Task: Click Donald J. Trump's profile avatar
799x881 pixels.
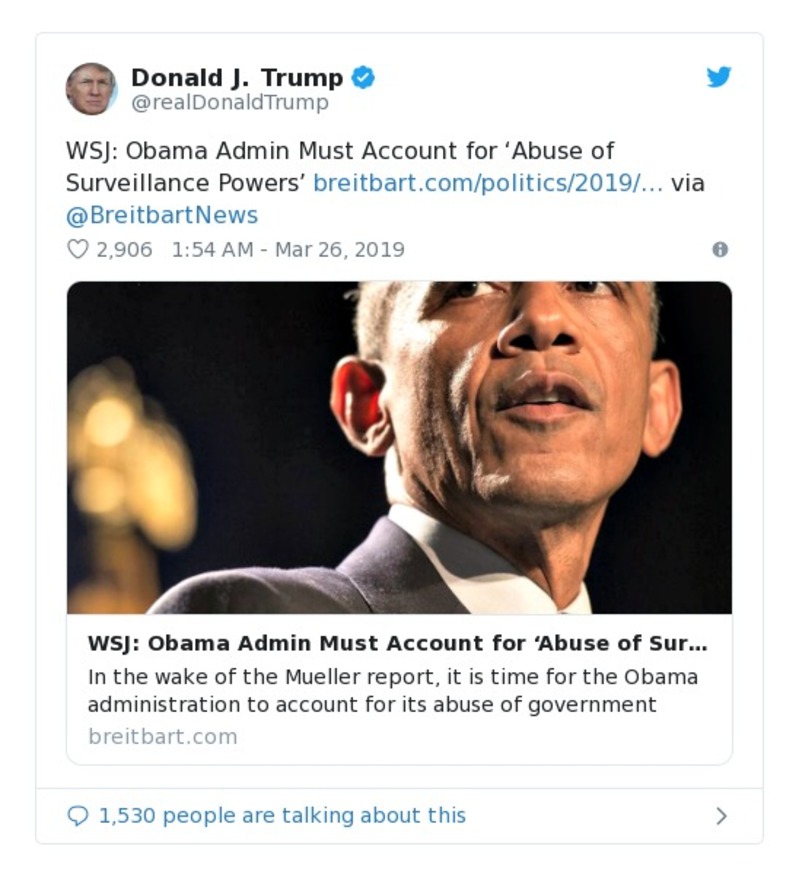Action: click(92, 86)
